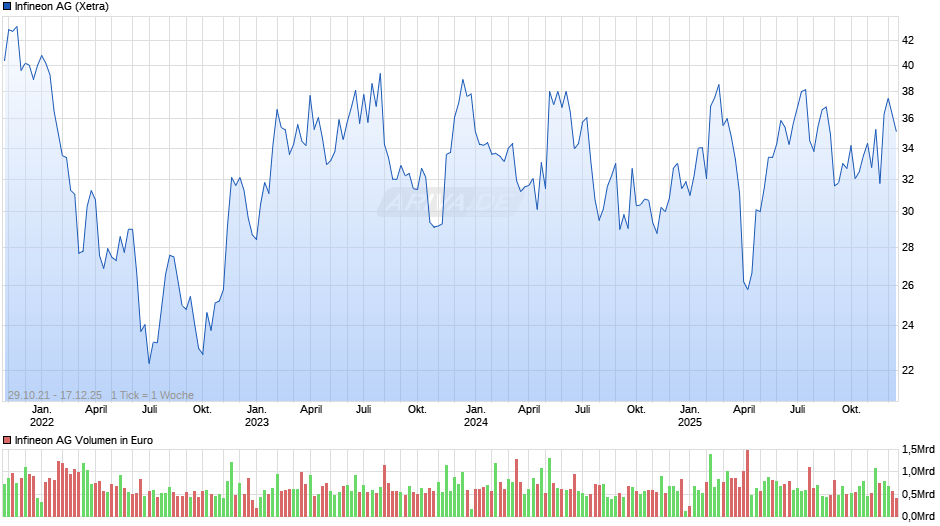This screenshot has height=526, width=940.
Task: Click the '1 Tick = 1 Woche' note
Action: coord(152,395)
